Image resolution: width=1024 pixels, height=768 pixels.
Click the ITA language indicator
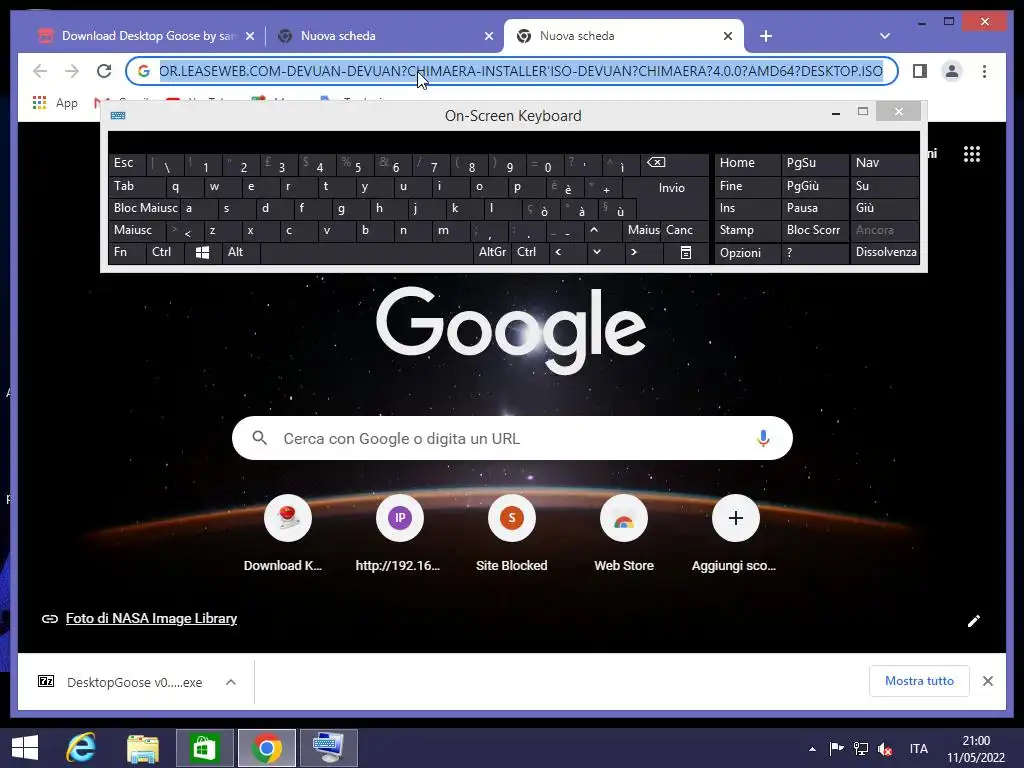point(918,749)
